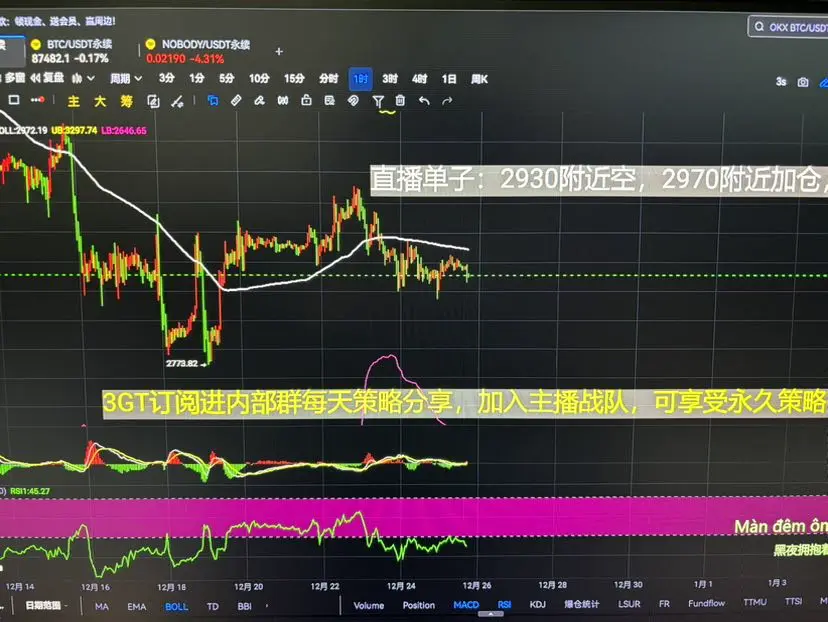The height and width of the screenshot is (622, 828).
Task: Click the blue shape-copy drawing icon
Action: (213, 100)
